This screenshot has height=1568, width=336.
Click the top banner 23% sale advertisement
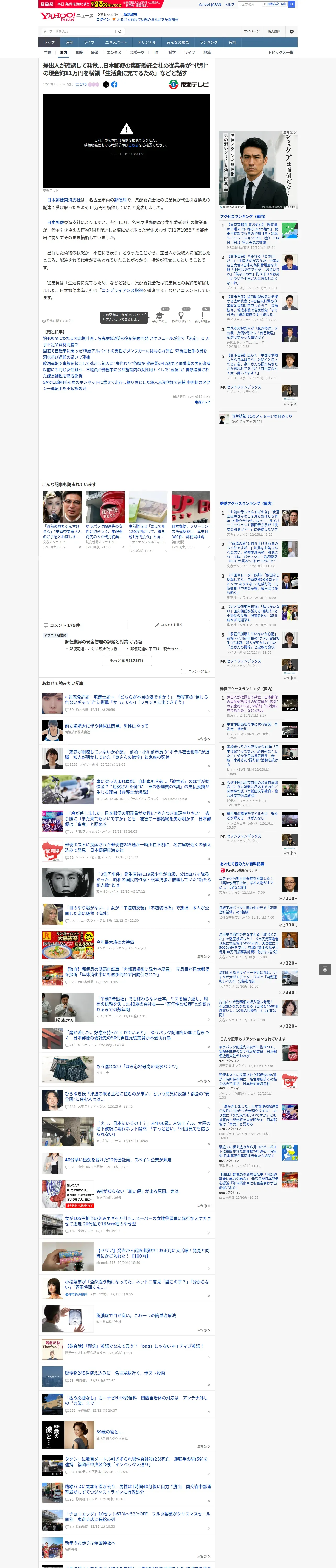pyautogui.click(x=101, y=4)
